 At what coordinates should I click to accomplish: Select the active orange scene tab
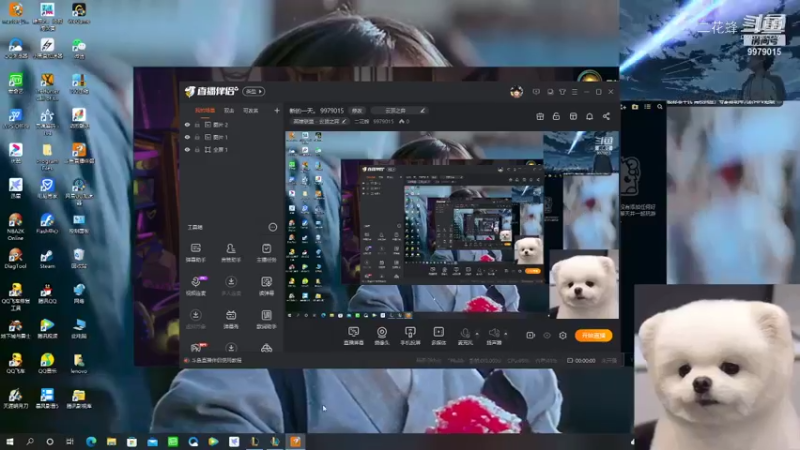pyautogui.click(x=205, y=110)
